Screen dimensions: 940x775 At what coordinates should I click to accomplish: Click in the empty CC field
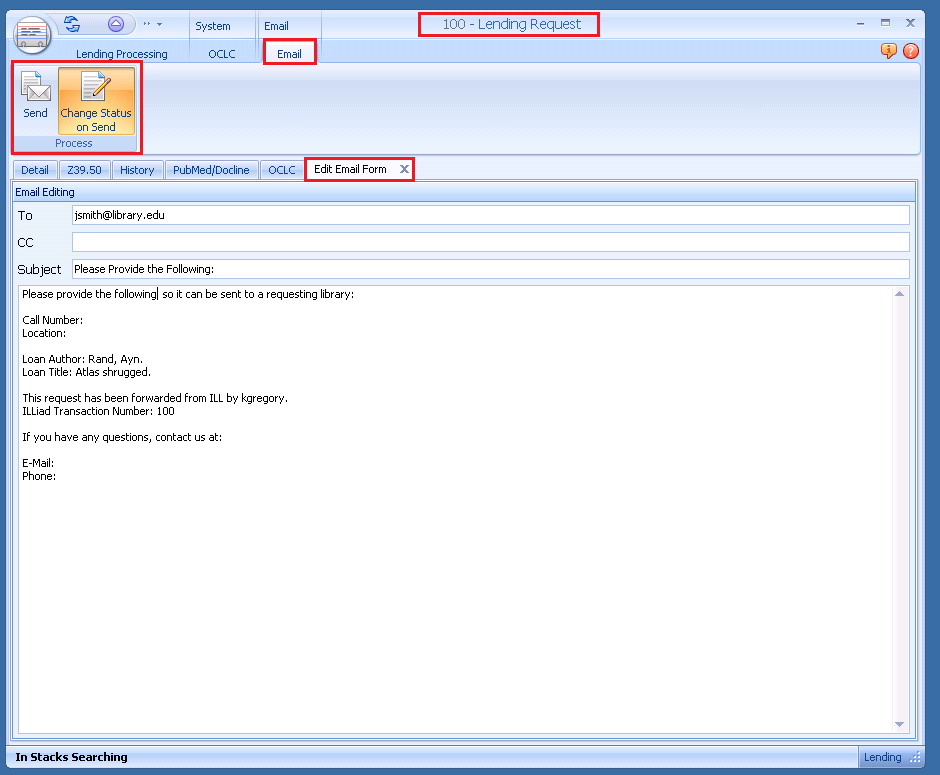[x=490, y=242]
